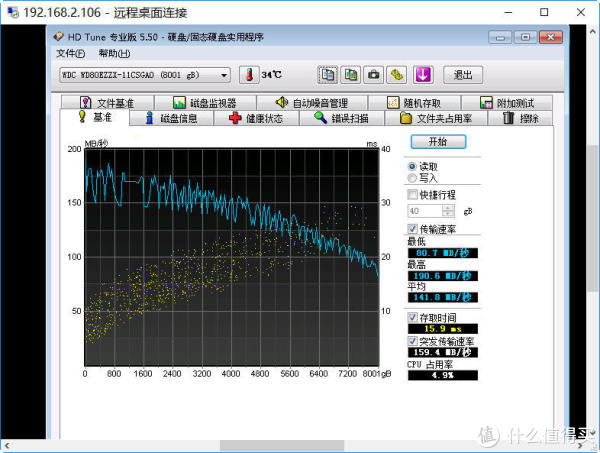Open the 磁盘信息 tab
600x453 pixels.
(x=171, y=118)
